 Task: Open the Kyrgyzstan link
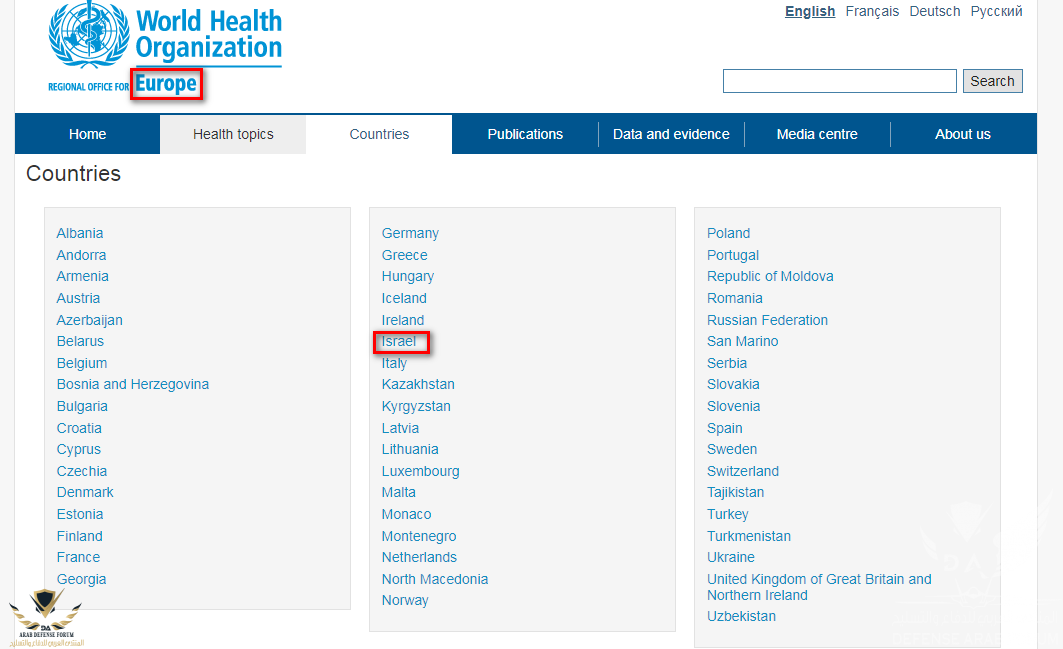[416, 406]
